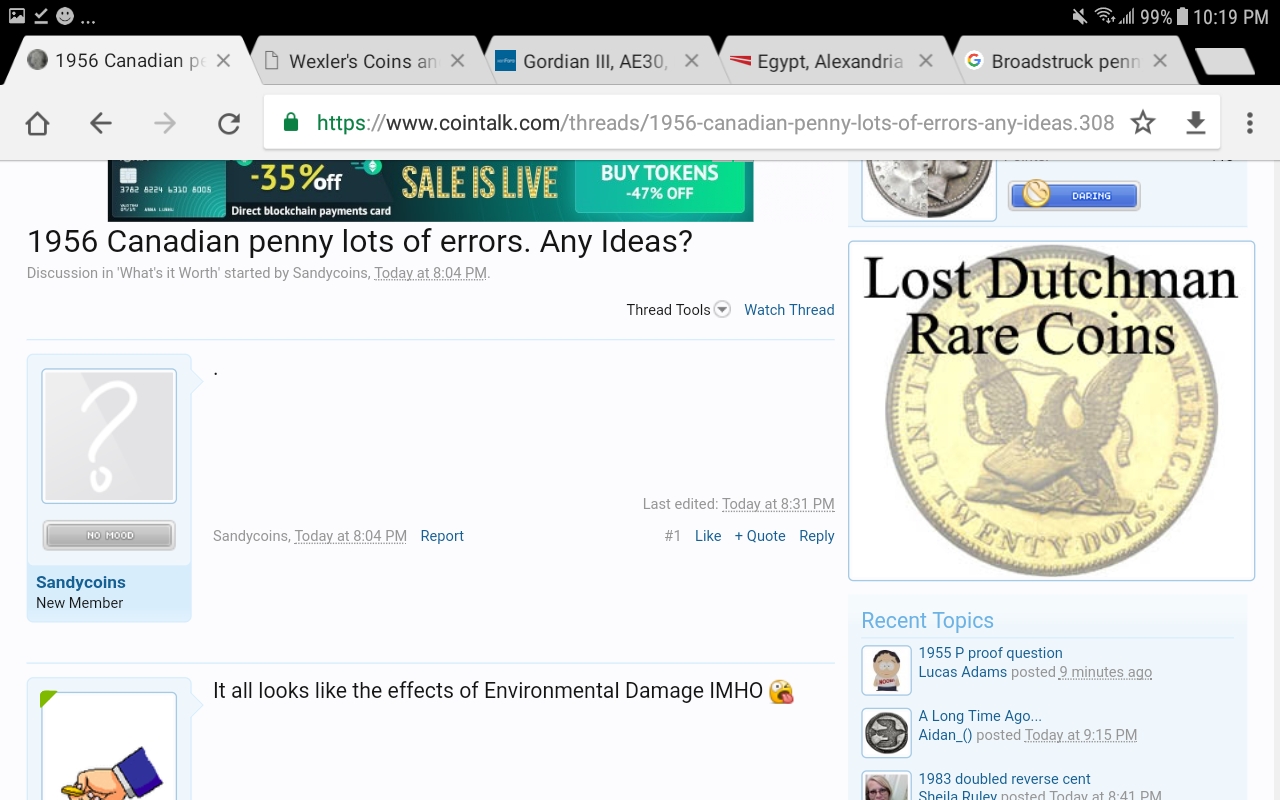Like Sandycoins' first post

pyautogui.click(x=708, y=536)
